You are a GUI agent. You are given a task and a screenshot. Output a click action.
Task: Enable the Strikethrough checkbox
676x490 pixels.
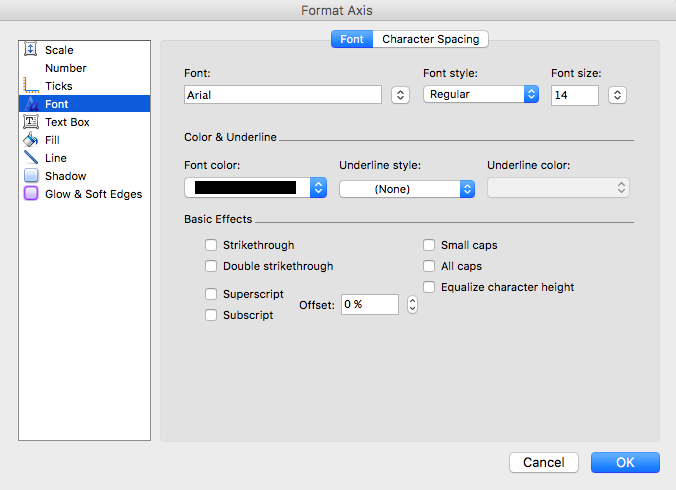(211, 245)
